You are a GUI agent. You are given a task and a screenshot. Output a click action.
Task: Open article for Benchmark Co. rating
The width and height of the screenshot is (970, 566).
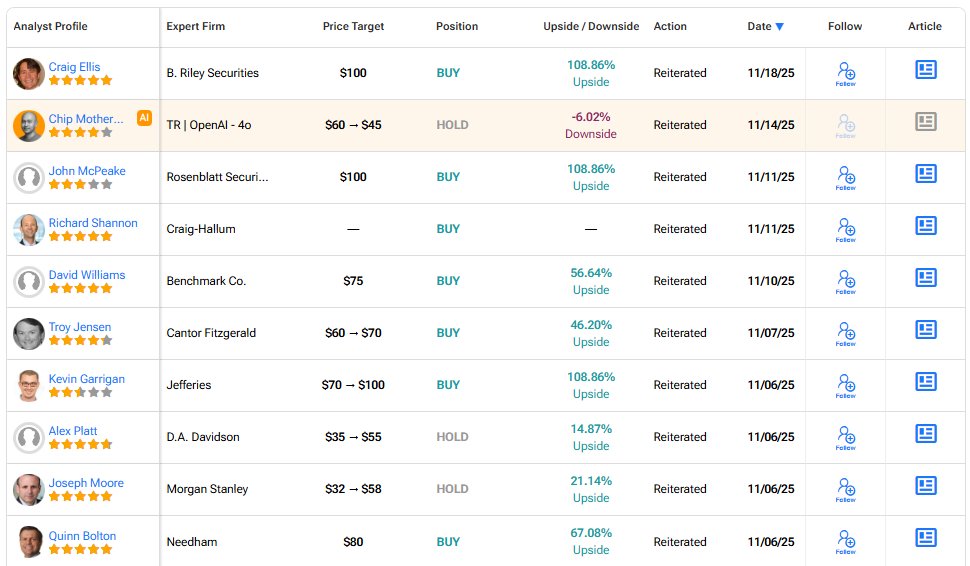(x=925, y=277)
